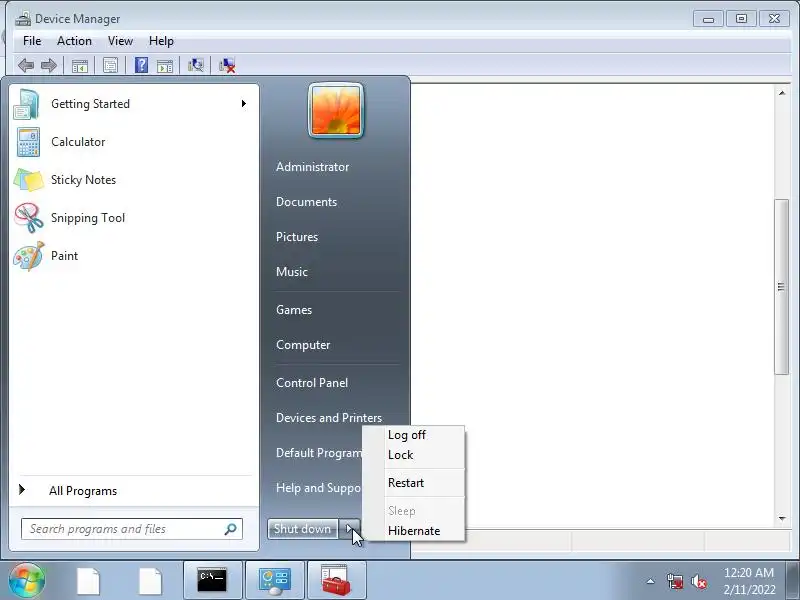Click the Show/Hide Action Pane toolbar icon
The width and height of the screenshot is (800, 600).
[x=165, y=65]
